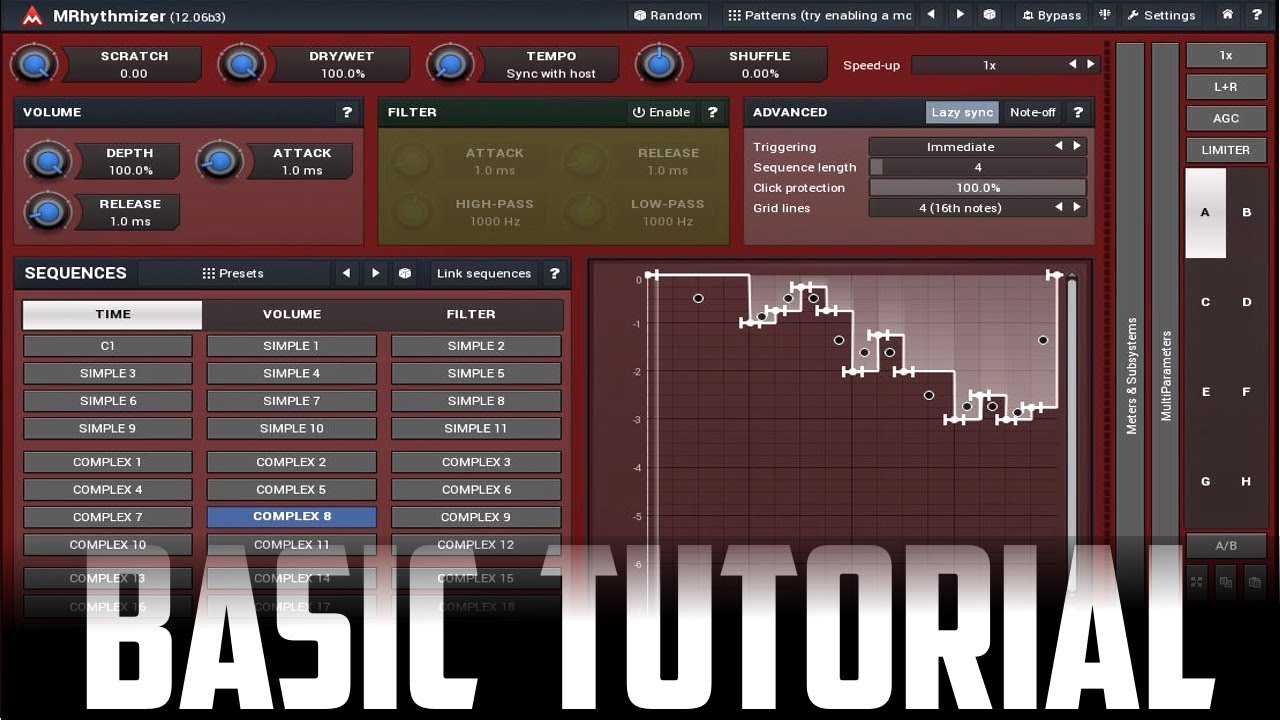Select next Triggering mode with right arrow
The width and height of the screenshot is (1280, 720).
coord(1077,147)
